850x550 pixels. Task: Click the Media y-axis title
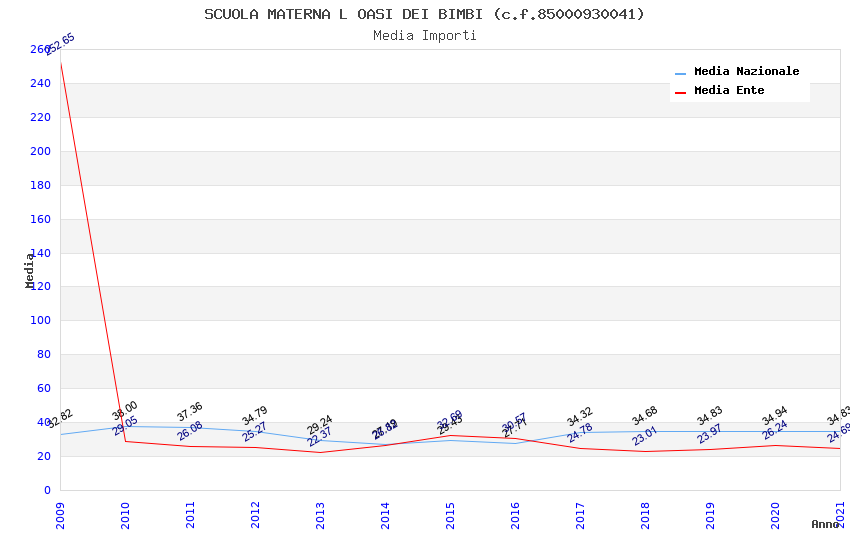tap(29, 270)
